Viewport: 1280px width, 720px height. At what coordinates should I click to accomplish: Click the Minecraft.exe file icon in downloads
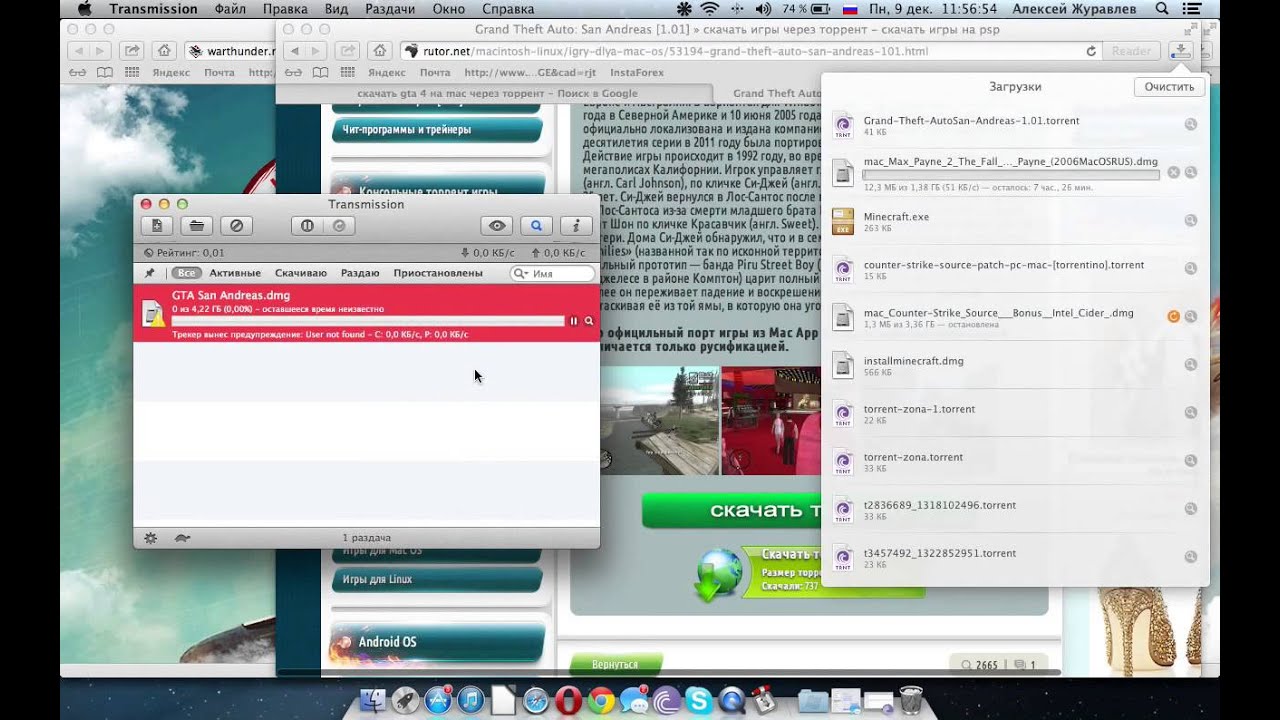[843, 221]
